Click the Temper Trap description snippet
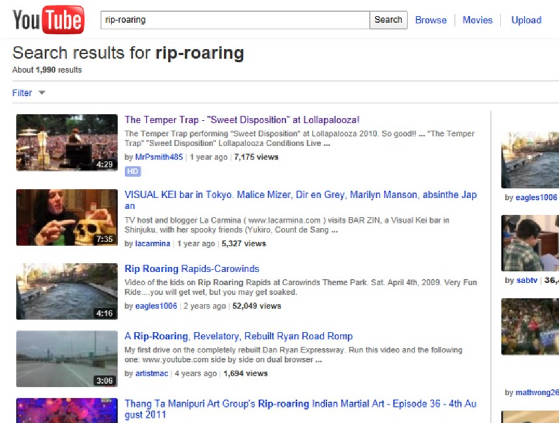The width and height of the screenshot is (560, 424). point(299,139)
